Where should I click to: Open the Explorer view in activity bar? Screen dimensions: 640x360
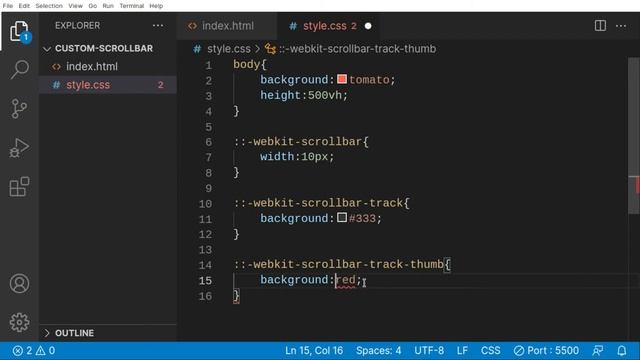[19, 31]
